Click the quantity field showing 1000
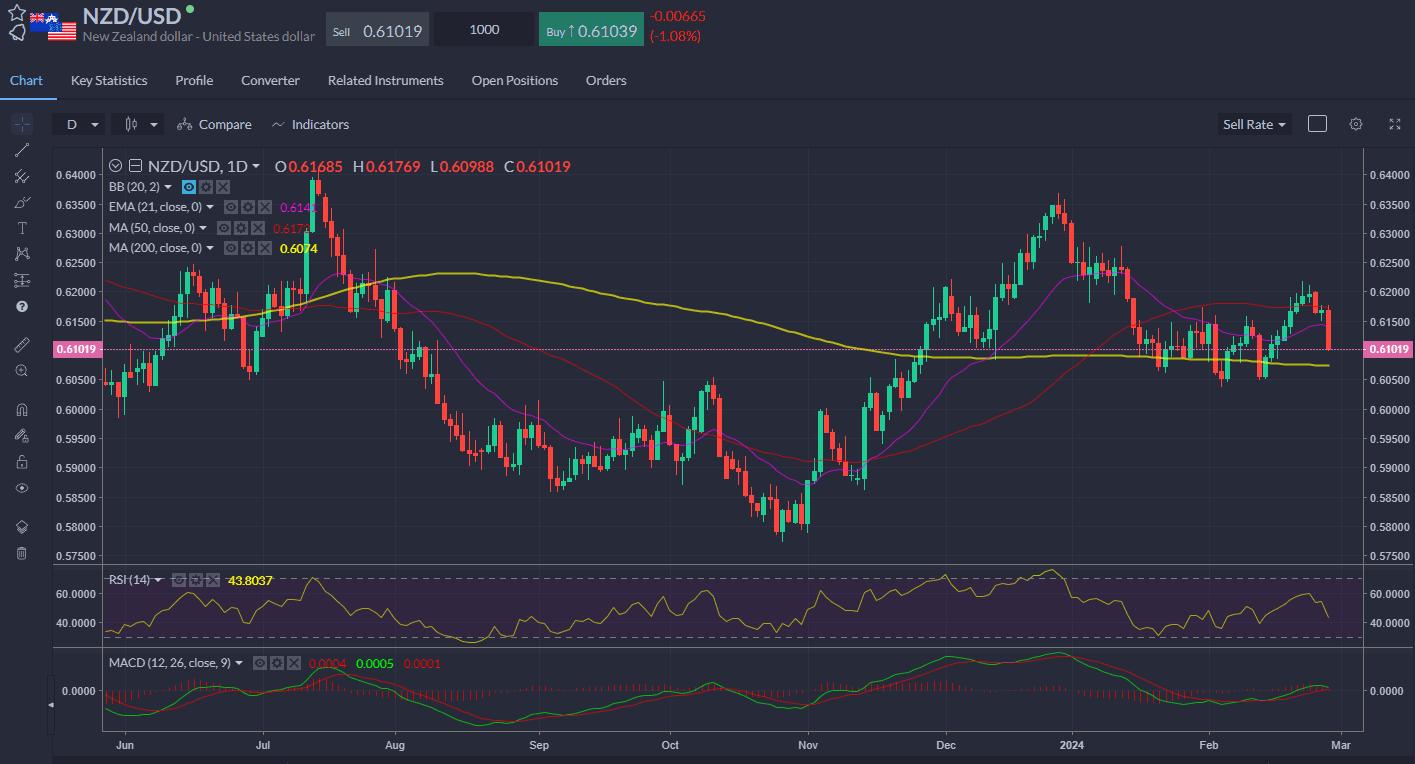Viewport: 1415px width, 764px height. [x=484, y=30]
